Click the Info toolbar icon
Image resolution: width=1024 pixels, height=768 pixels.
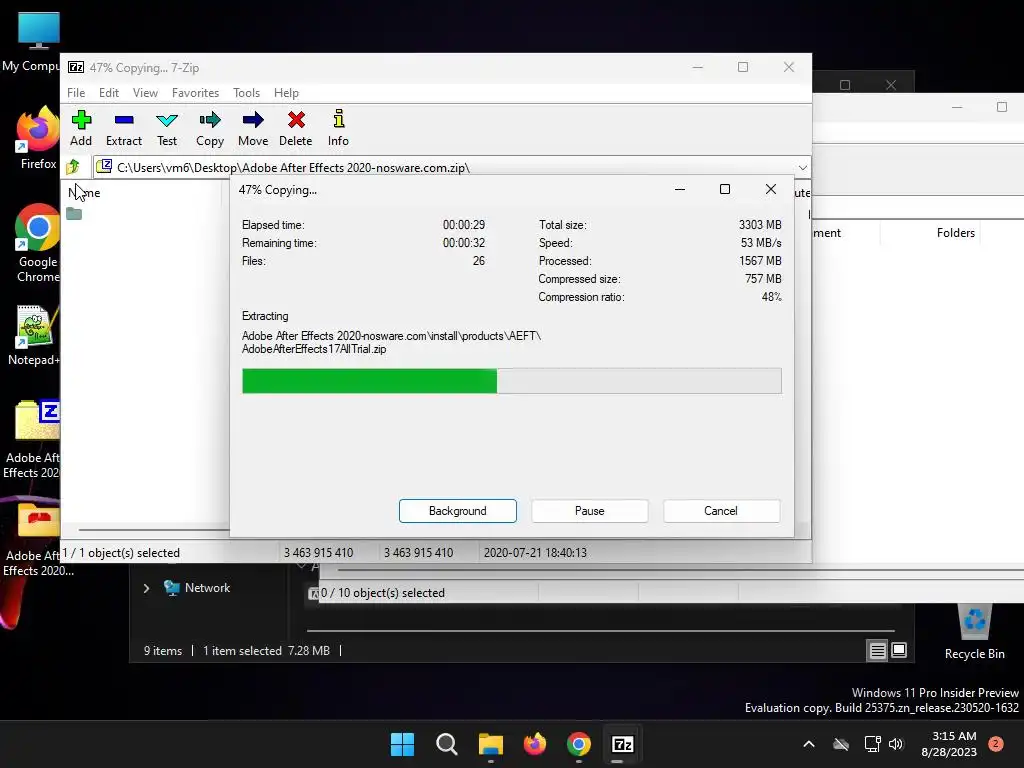[x=338, y=128]
